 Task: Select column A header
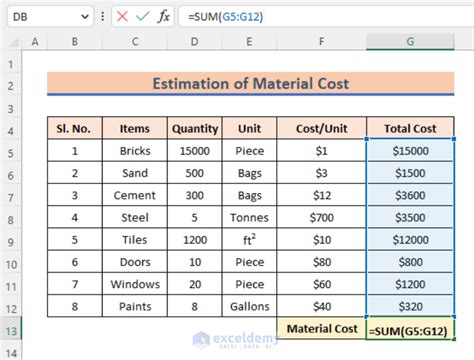click(35, 42)
